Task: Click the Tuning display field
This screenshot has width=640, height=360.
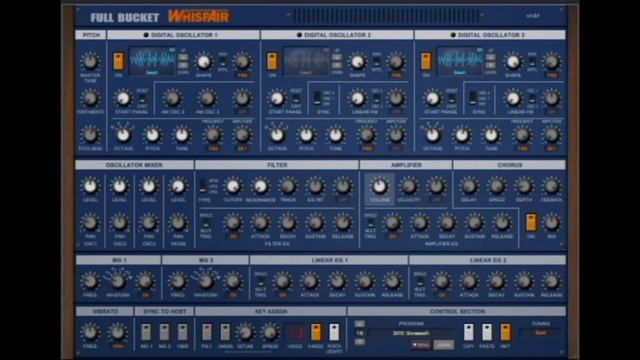Action: [x=540, y=333]
